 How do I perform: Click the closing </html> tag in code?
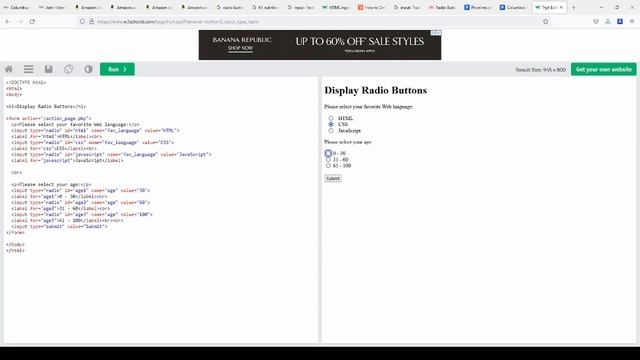point(16,250)
